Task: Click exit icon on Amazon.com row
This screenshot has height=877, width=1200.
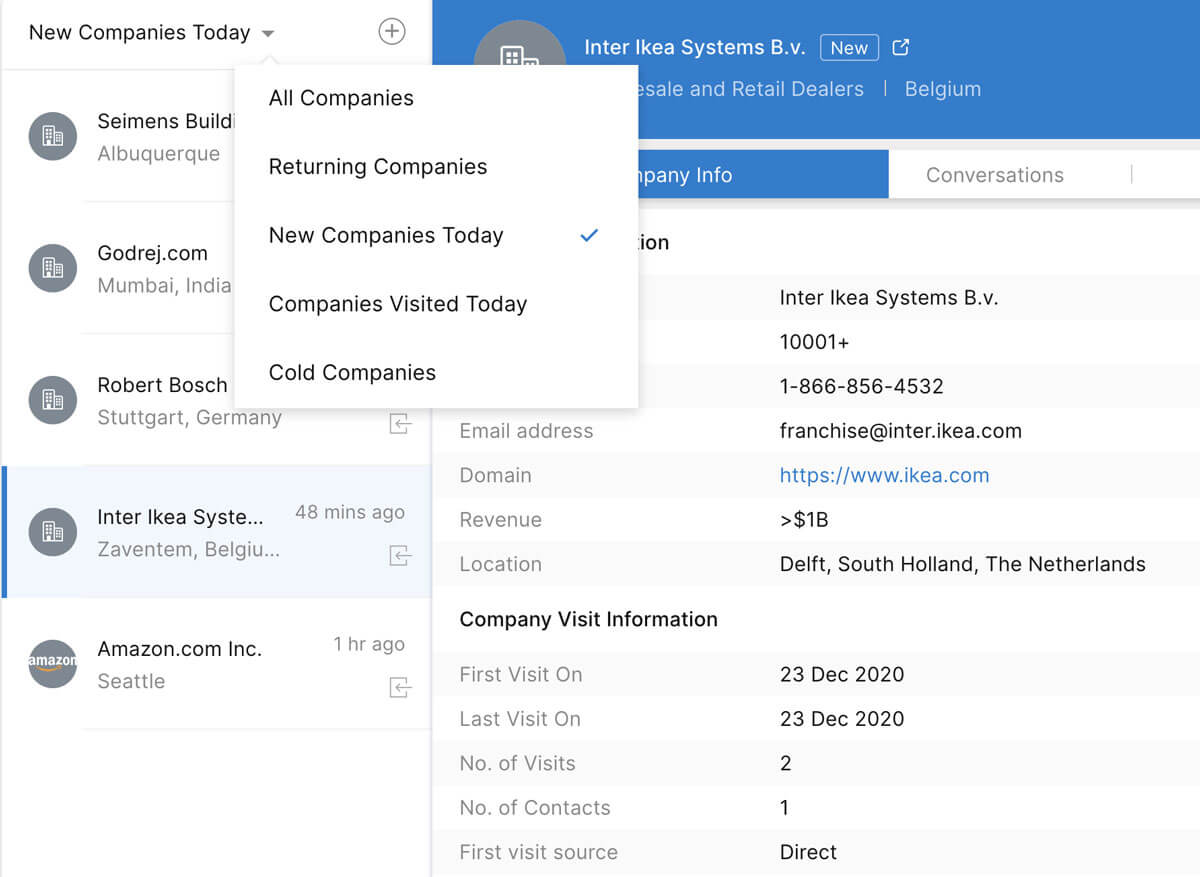Action: [400, 688]
